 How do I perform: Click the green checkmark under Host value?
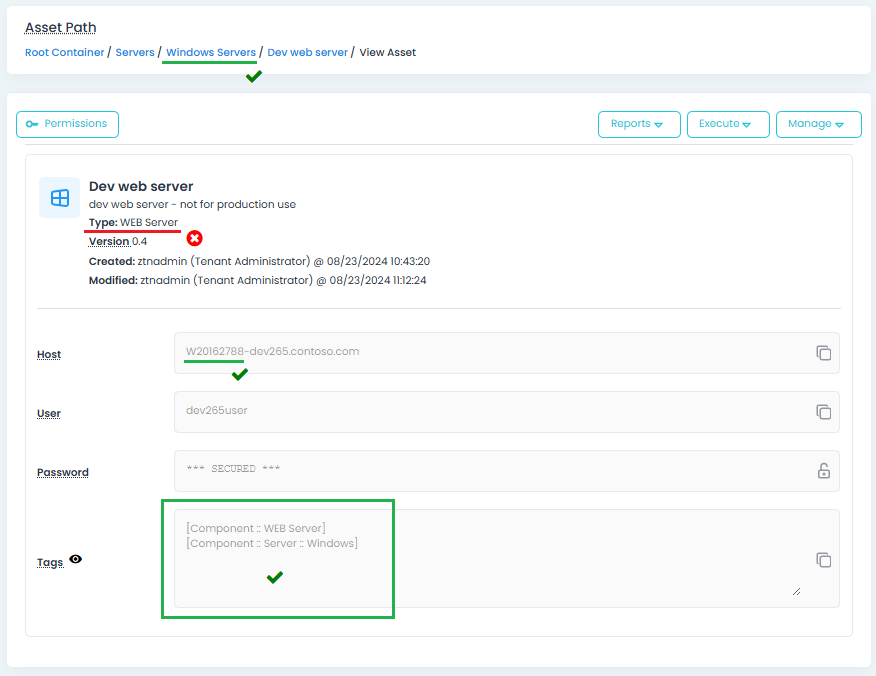click(x=239, y=374)
